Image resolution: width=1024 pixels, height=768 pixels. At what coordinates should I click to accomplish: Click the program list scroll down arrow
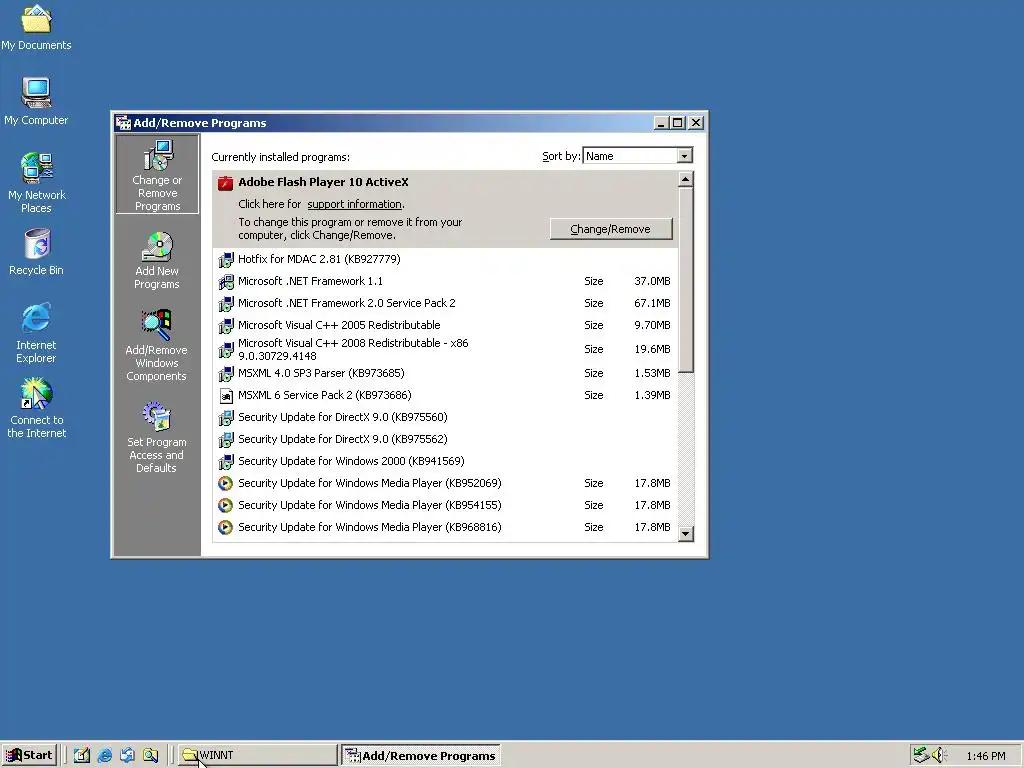click(x=685, y=534)
